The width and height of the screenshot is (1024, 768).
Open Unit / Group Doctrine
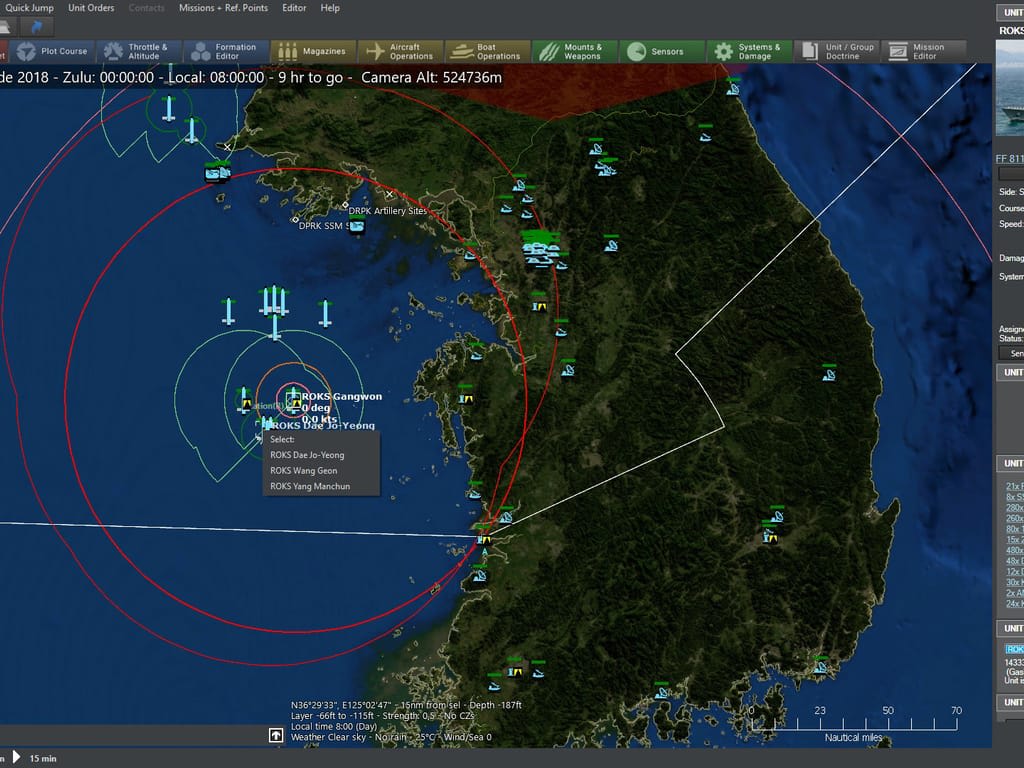[836, 52]
